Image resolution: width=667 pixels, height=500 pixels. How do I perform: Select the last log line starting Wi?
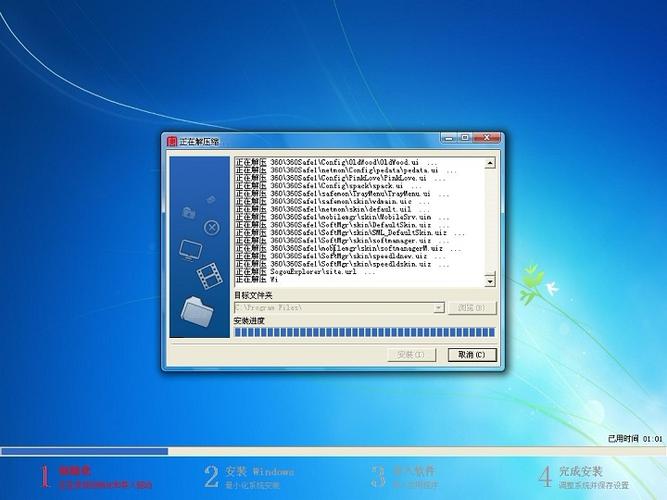point(257,279)
